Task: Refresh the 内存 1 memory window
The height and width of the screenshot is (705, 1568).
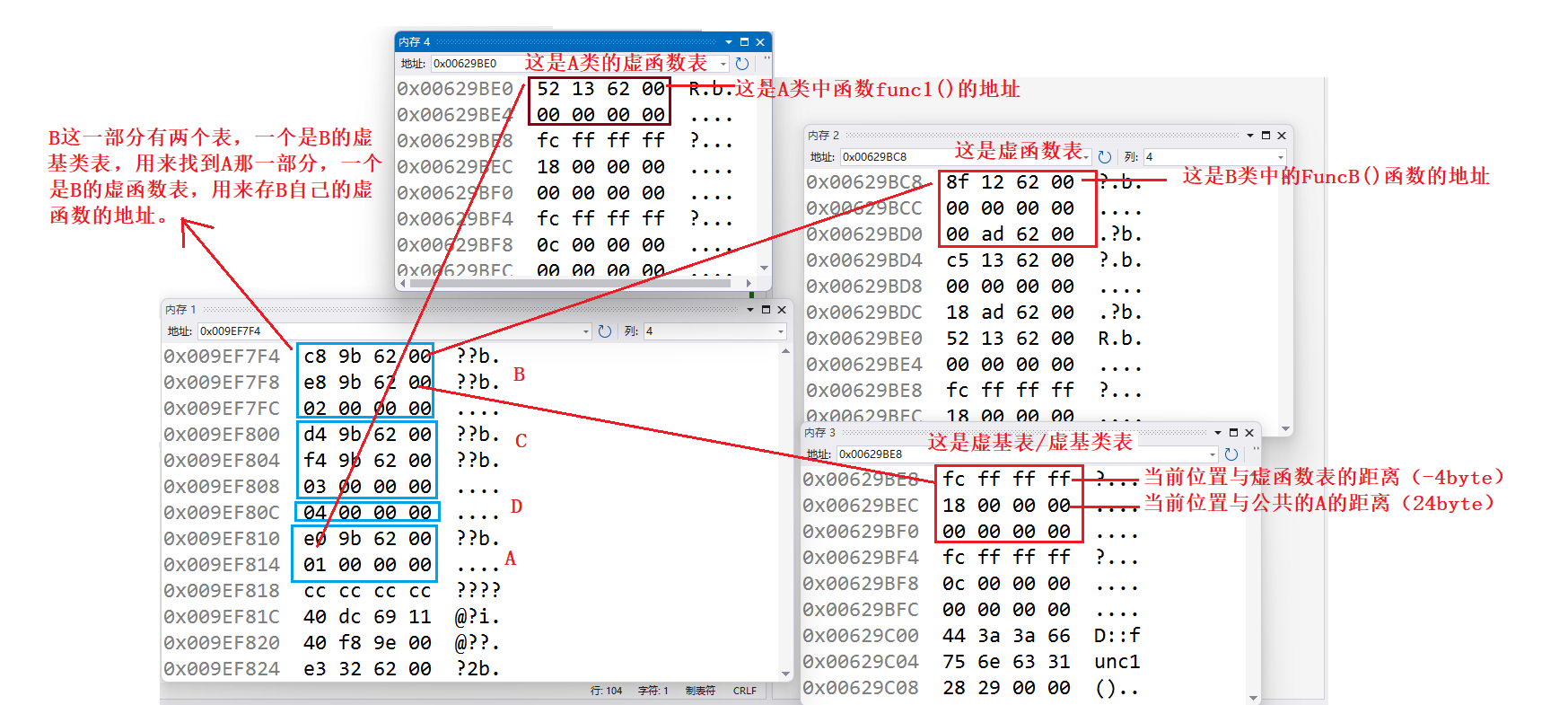Action: (605, 331)
